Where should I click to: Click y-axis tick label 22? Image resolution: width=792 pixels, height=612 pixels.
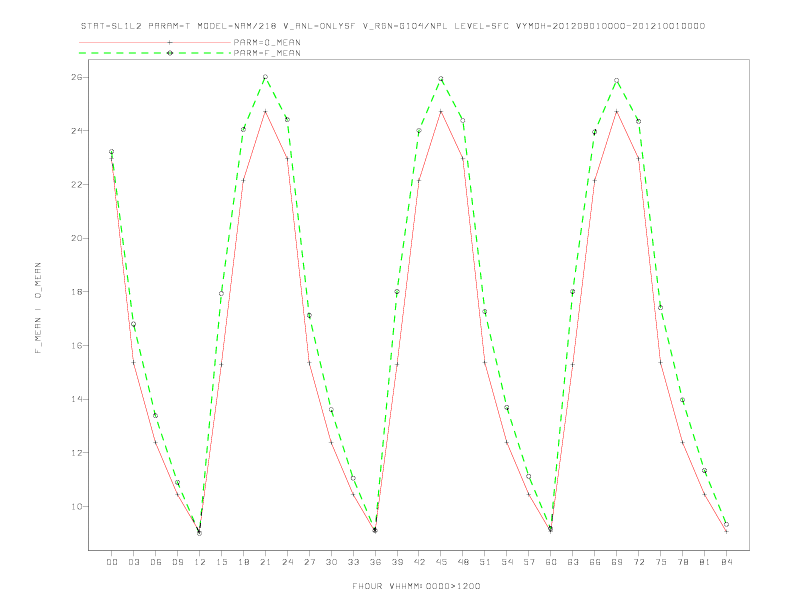point(77,184)
